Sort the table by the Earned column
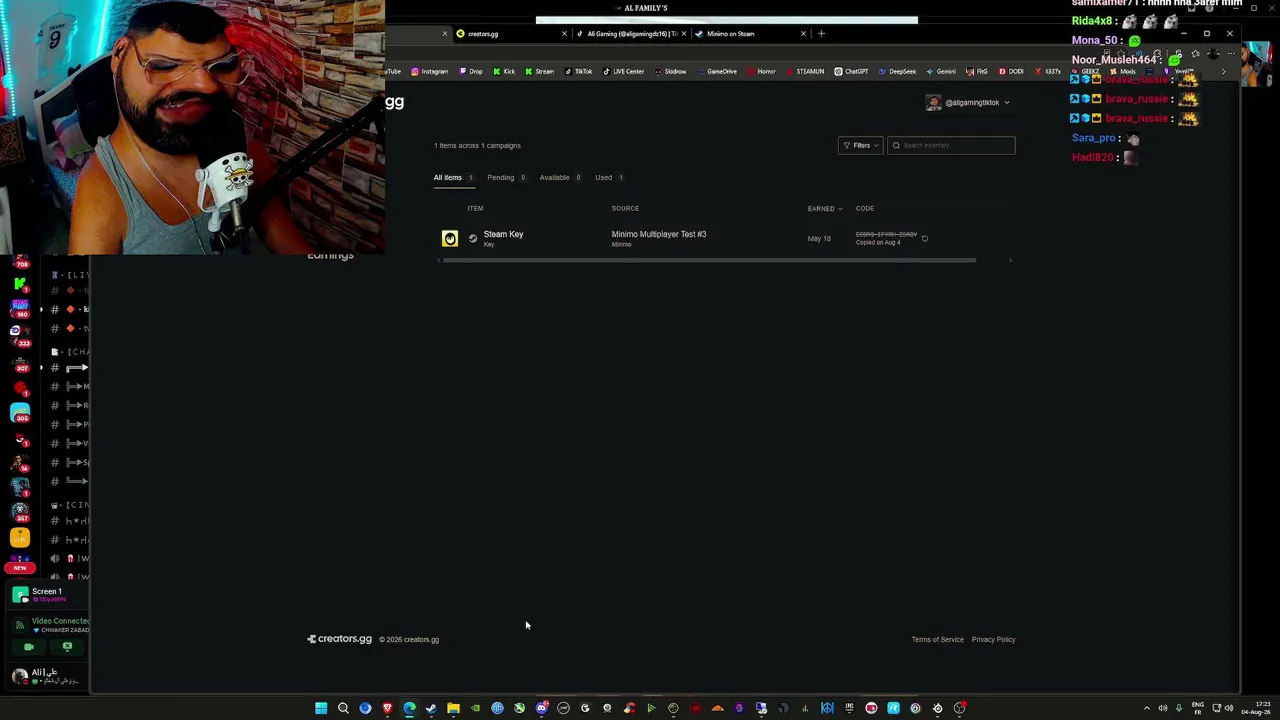The image size is (1280, 720). point(825,208)
